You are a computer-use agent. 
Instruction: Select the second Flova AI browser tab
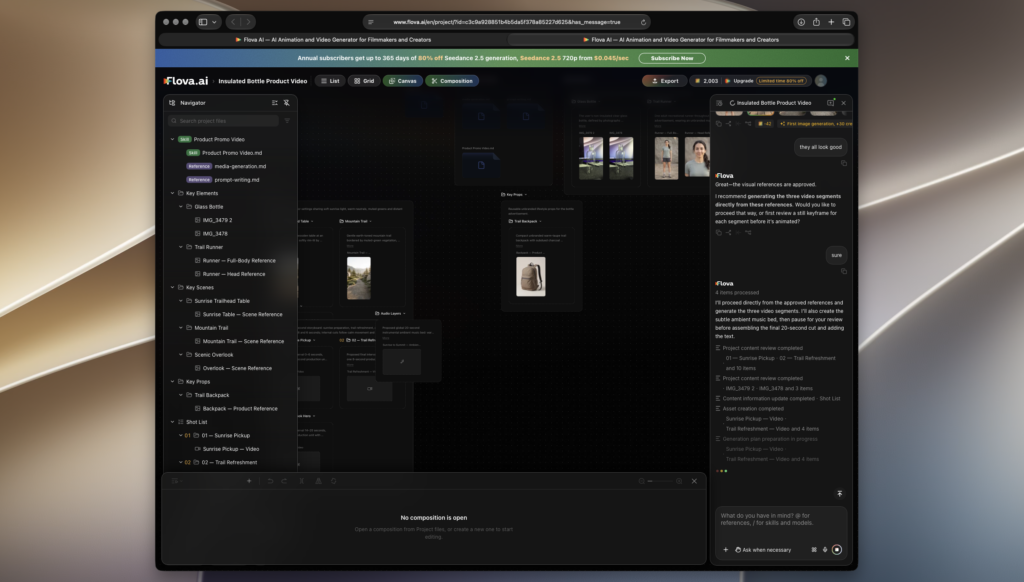pos(681,40)
